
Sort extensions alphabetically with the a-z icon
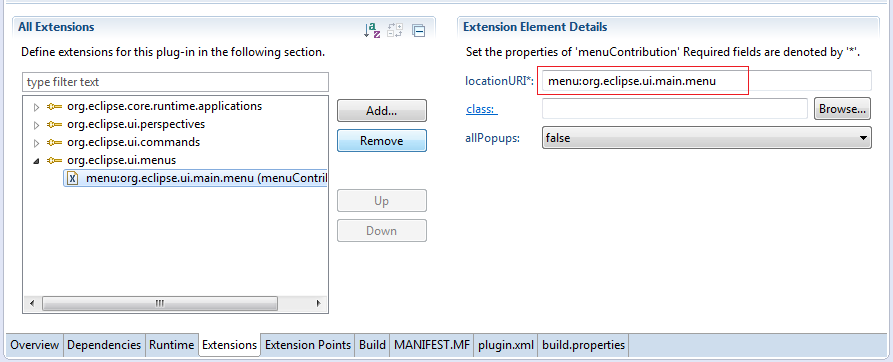coord(372,30)
